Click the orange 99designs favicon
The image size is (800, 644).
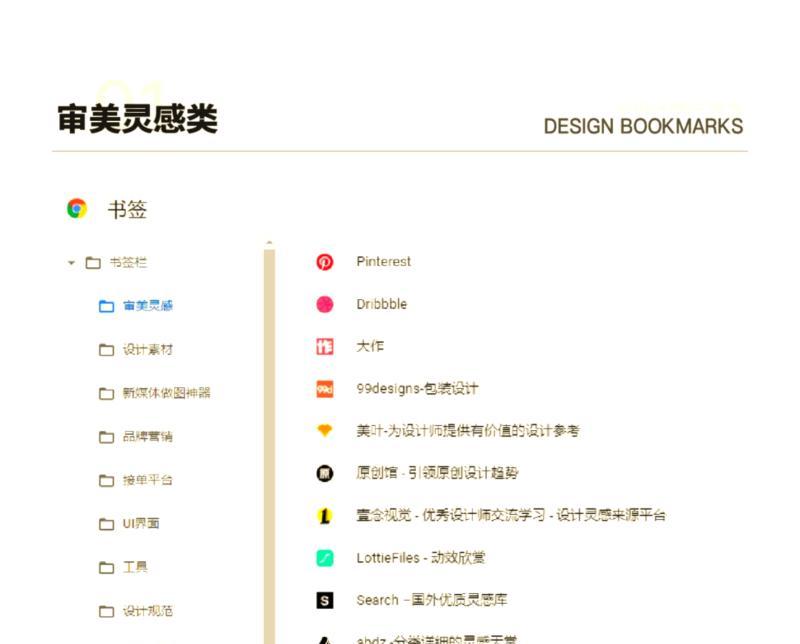point(325,389)
